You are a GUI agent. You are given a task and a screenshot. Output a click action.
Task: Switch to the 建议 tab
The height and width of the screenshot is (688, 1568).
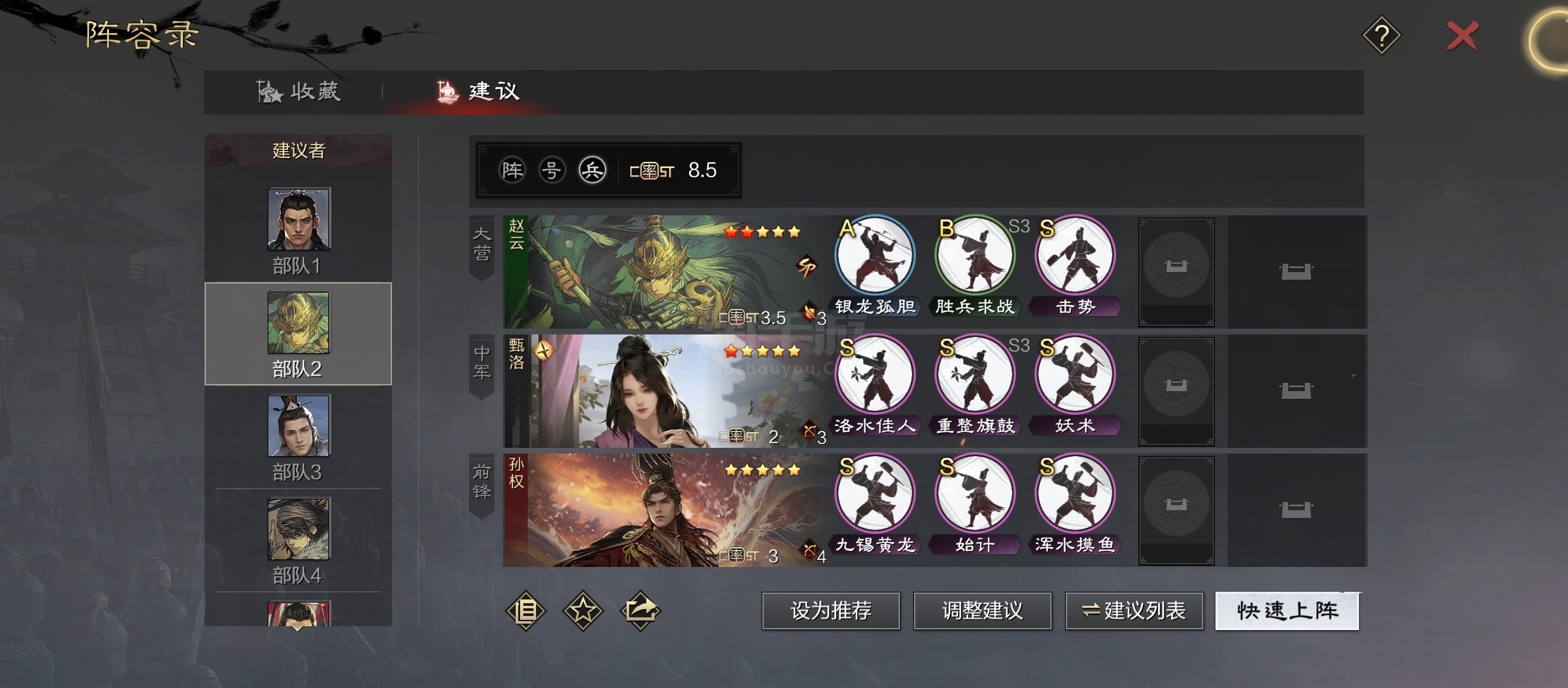pos(478,92)
